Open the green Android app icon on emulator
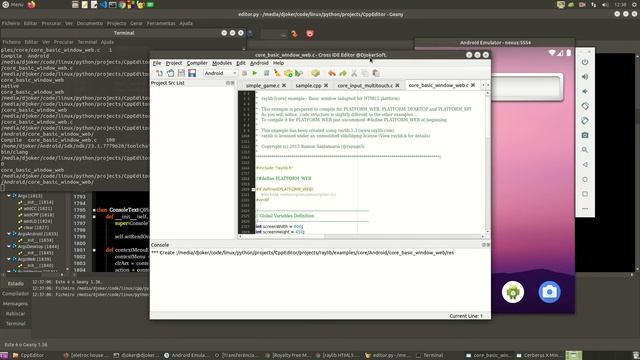Viewport: 640px width, 360px height. point(513,292)
